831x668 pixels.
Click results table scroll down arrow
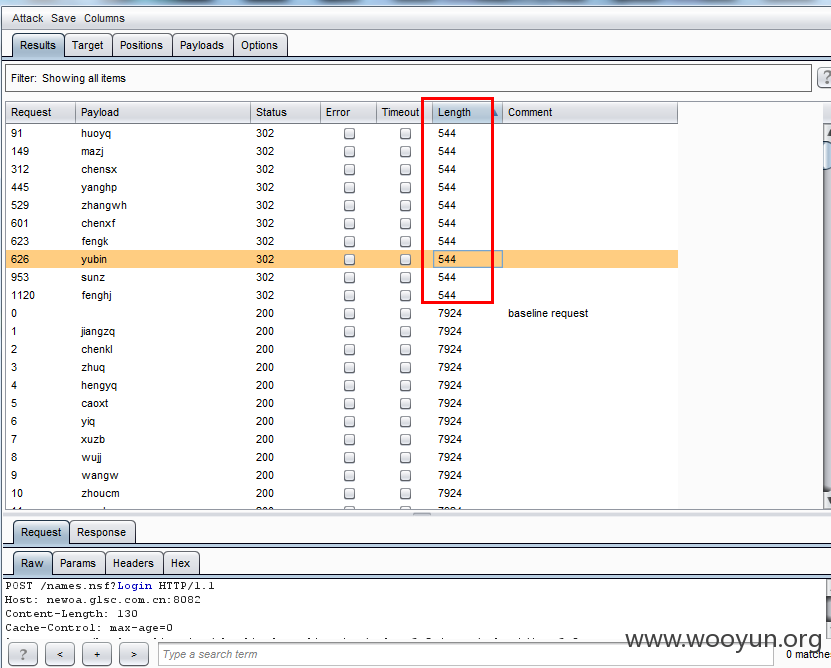[x=827, y=500]
